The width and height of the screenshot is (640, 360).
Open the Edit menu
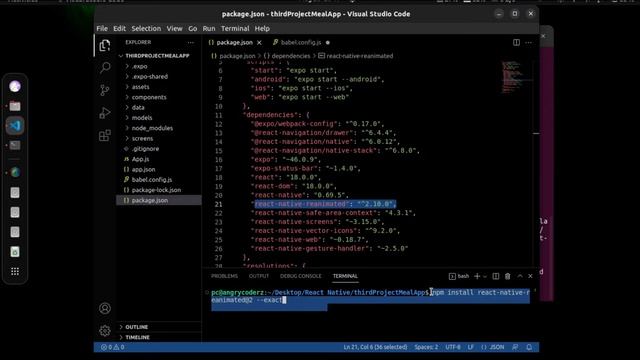119,29
